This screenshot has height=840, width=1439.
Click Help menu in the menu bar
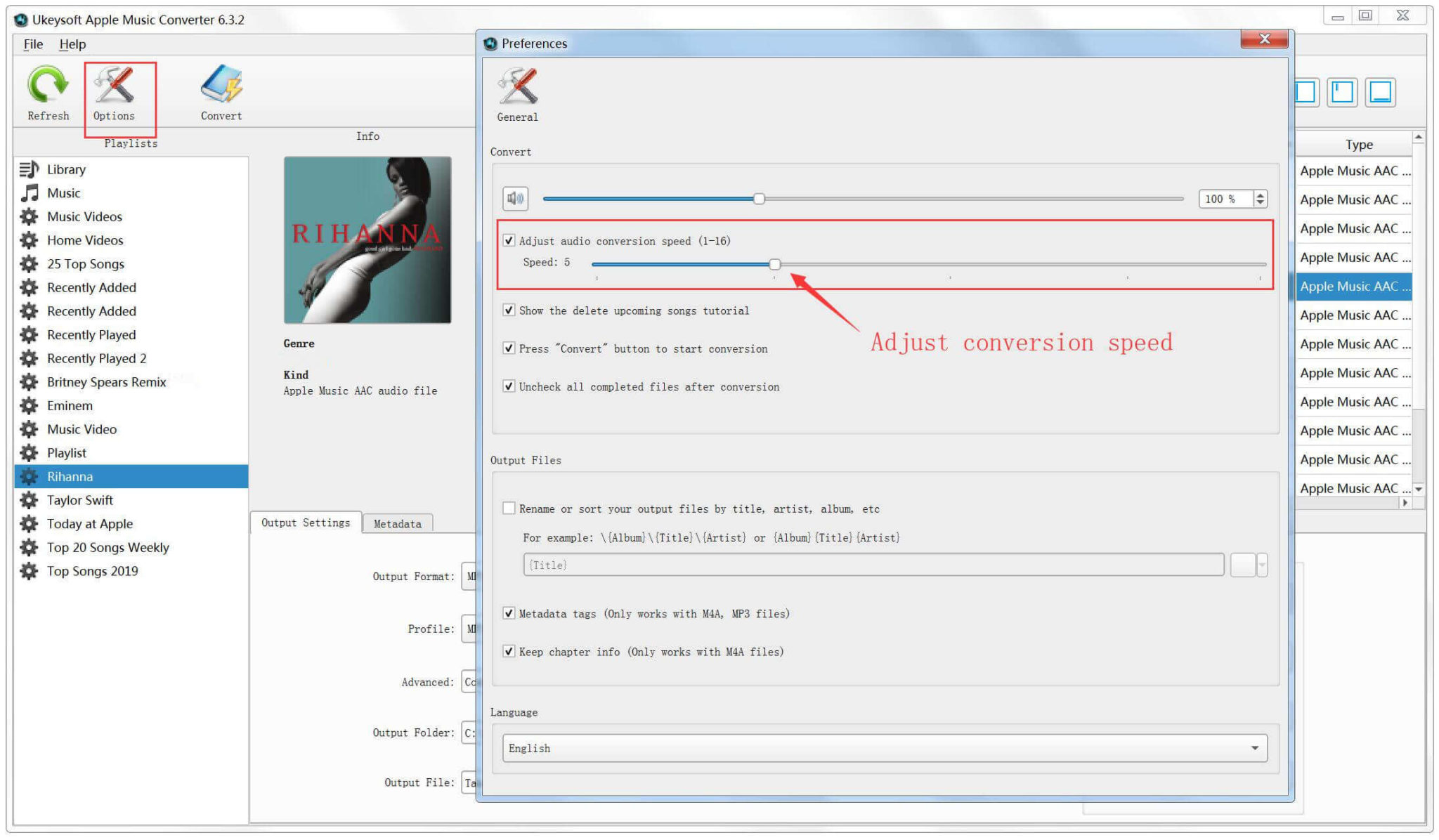point(73,43)
